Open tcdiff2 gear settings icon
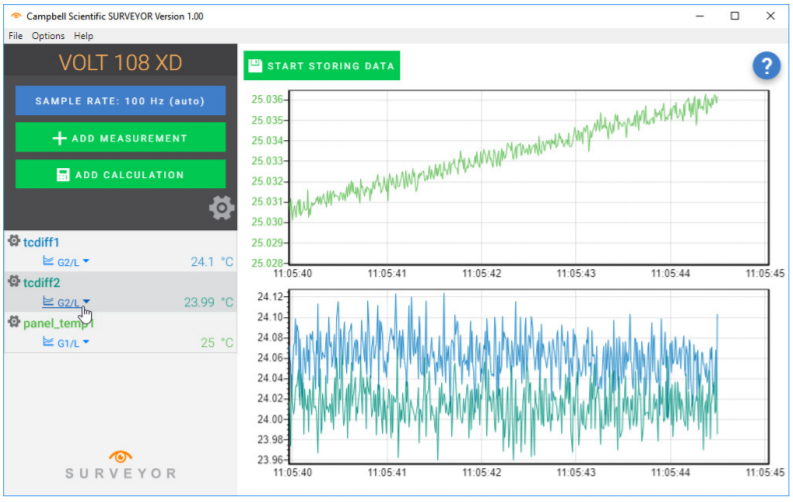This screenshot has width=793, height=502. point(14,281)
